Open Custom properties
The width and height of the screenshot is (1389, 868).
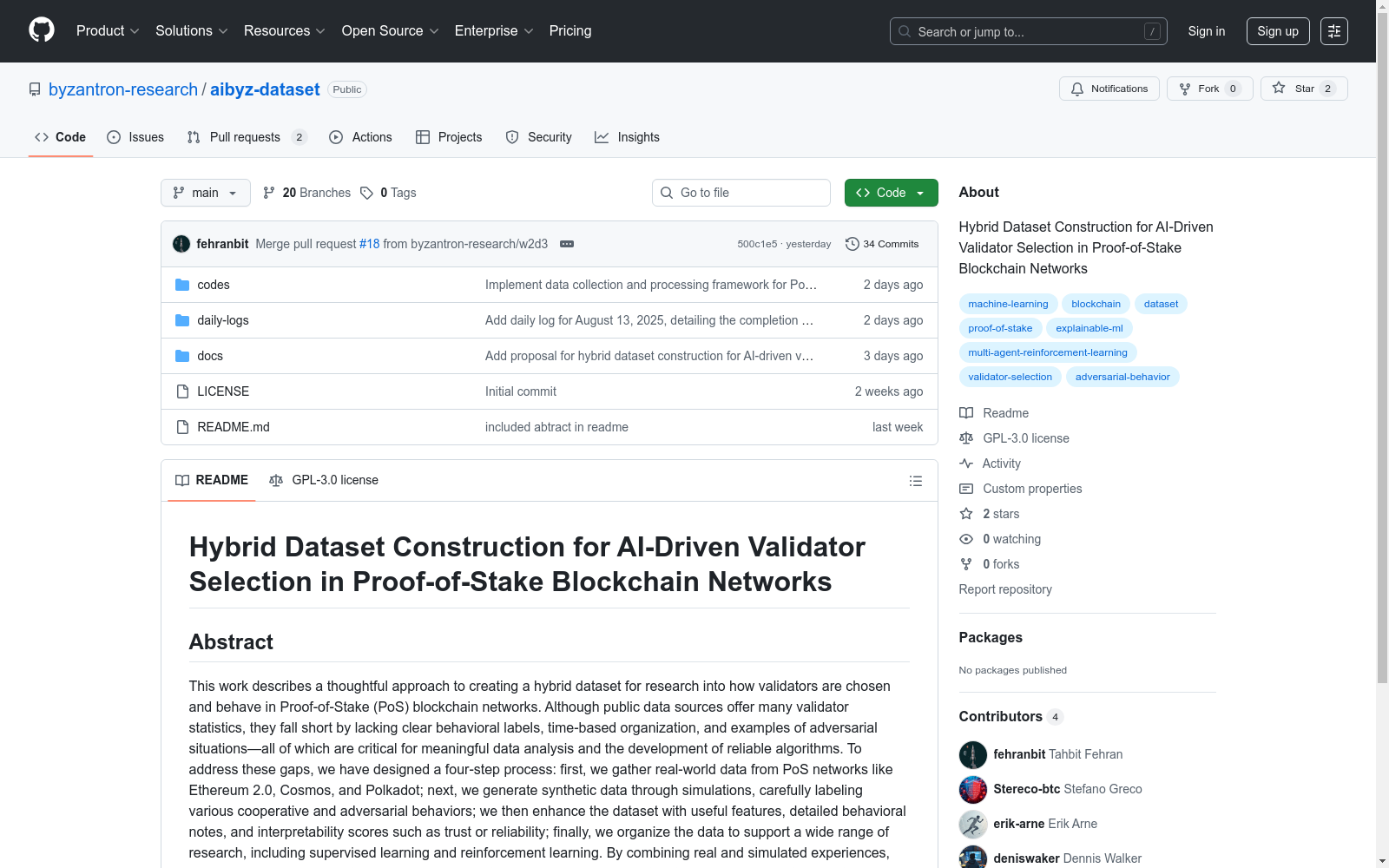(1021, 489)
